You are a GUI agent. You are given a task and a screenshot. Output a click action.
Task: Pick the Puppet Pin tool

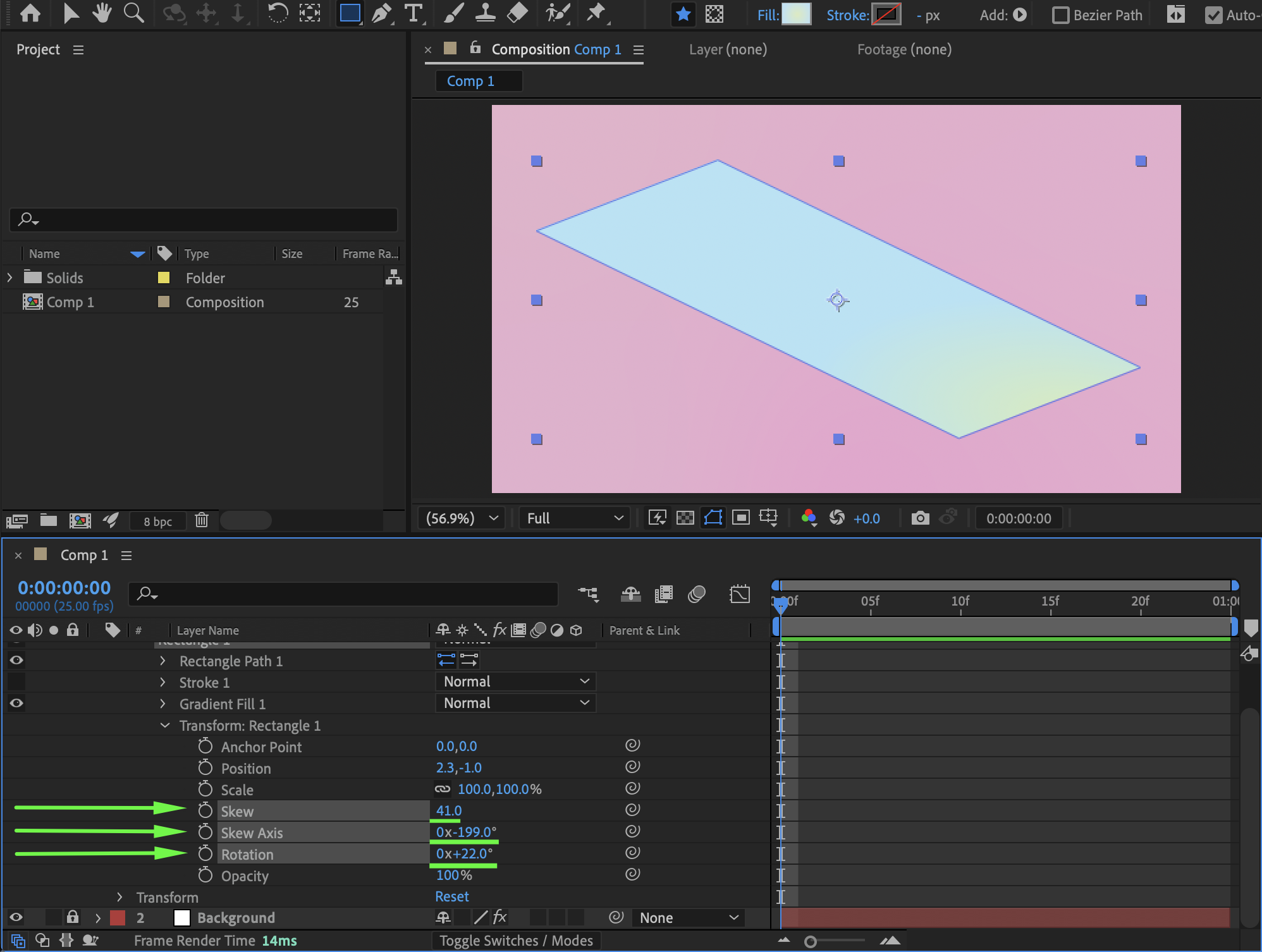[x=596, y=13]
